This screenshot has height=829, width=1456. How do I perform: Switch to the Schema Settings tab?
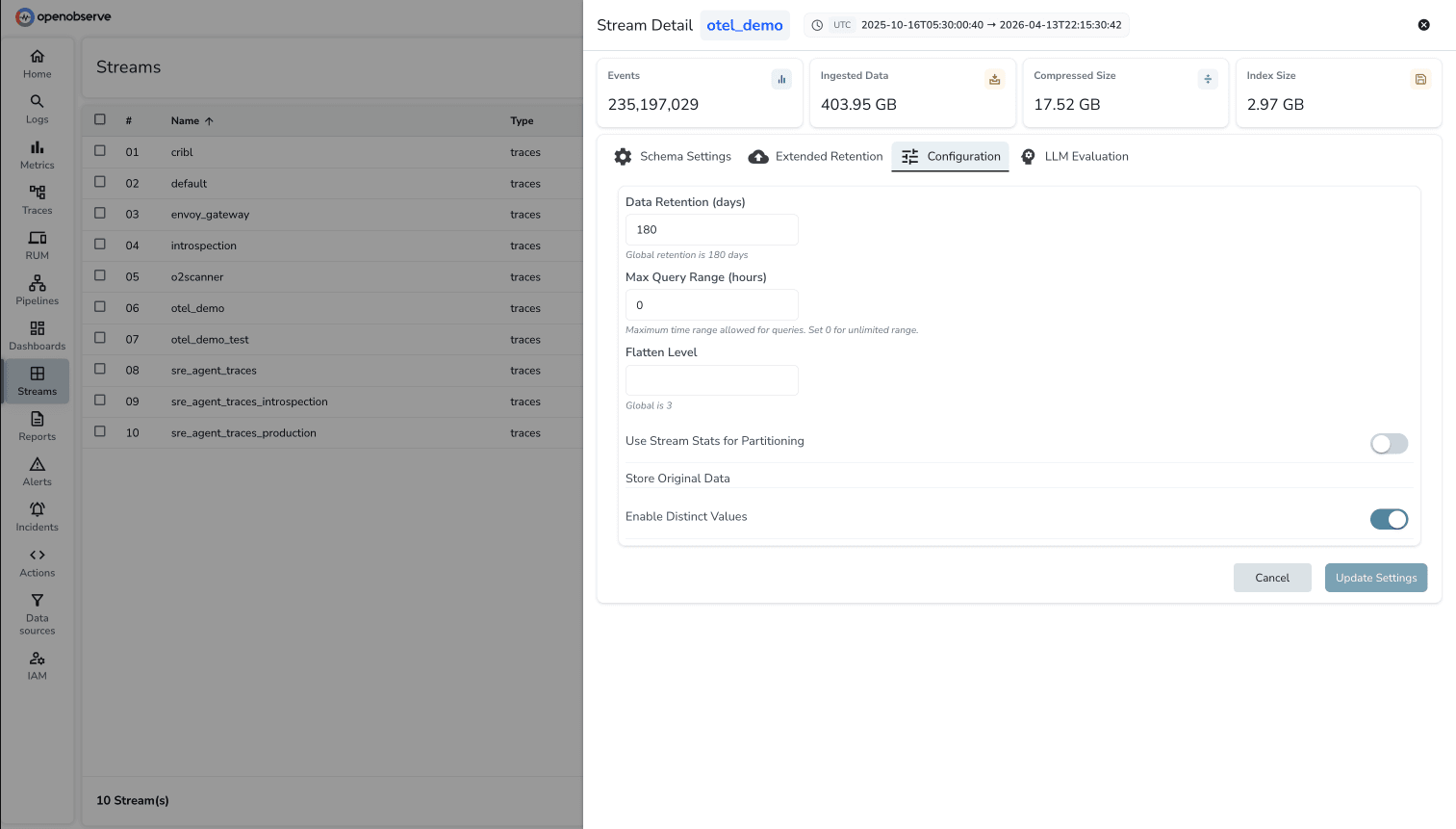[673, 157]
